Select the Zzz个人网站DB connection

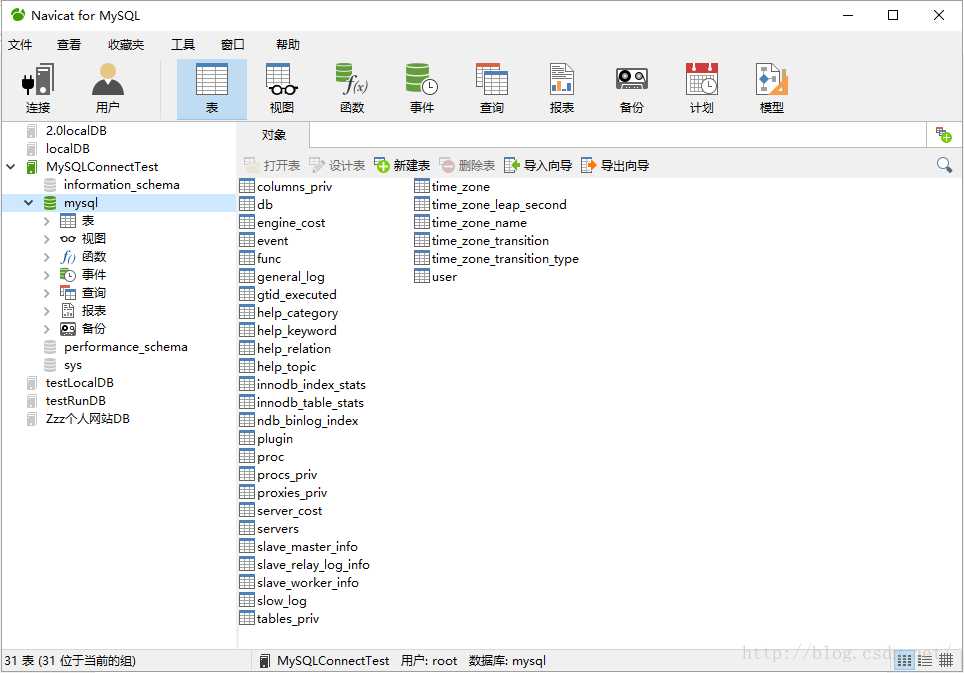click(87, 419)
